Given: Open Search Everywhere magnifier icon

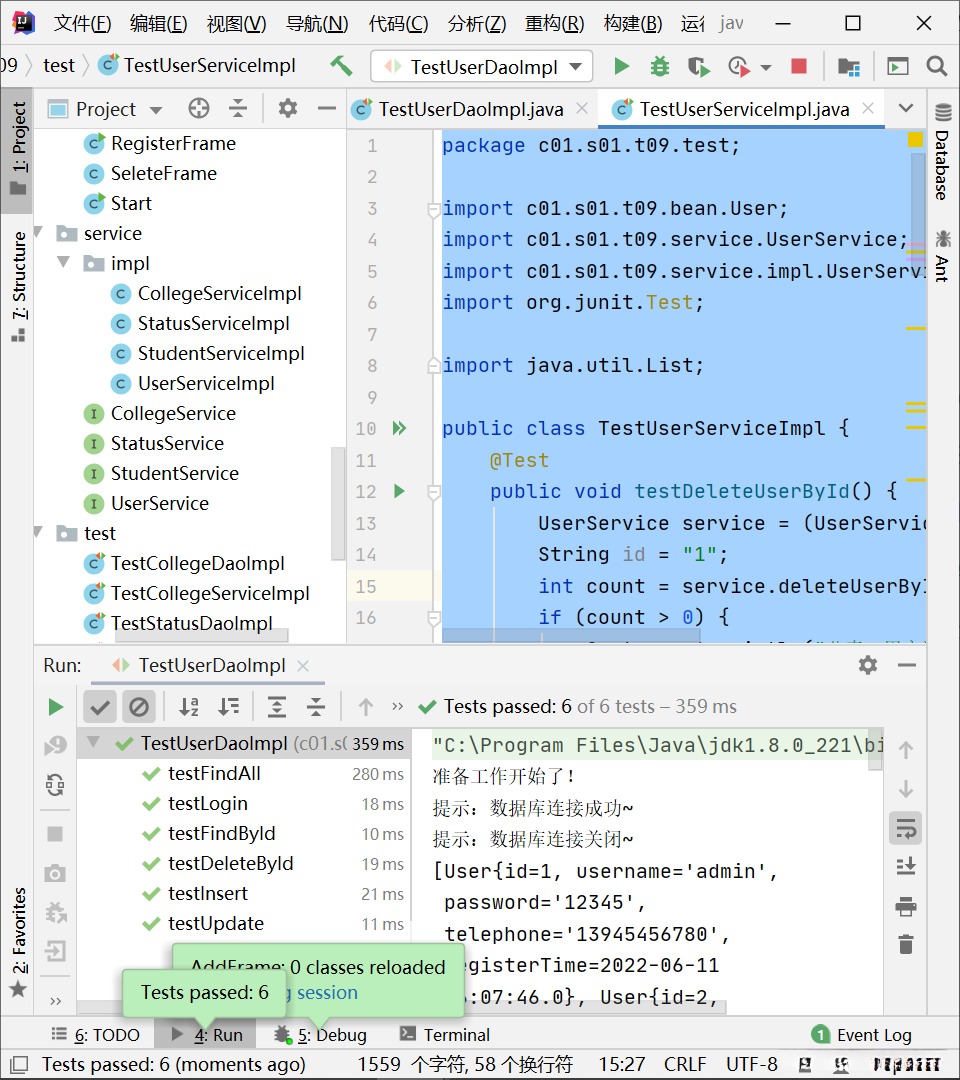Looking at the screenshot, I should (937, 66).
